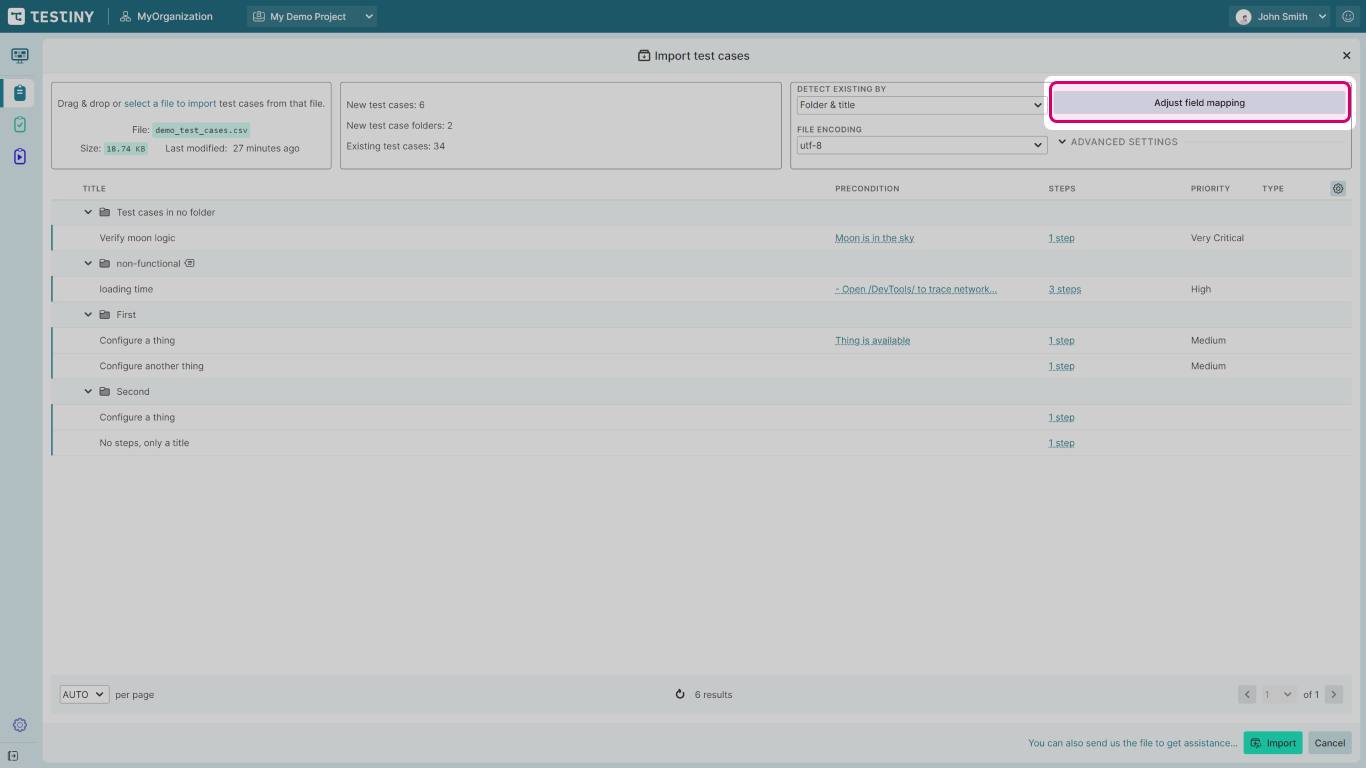Open the test runs checklist sidebar icon

(20, 125)
